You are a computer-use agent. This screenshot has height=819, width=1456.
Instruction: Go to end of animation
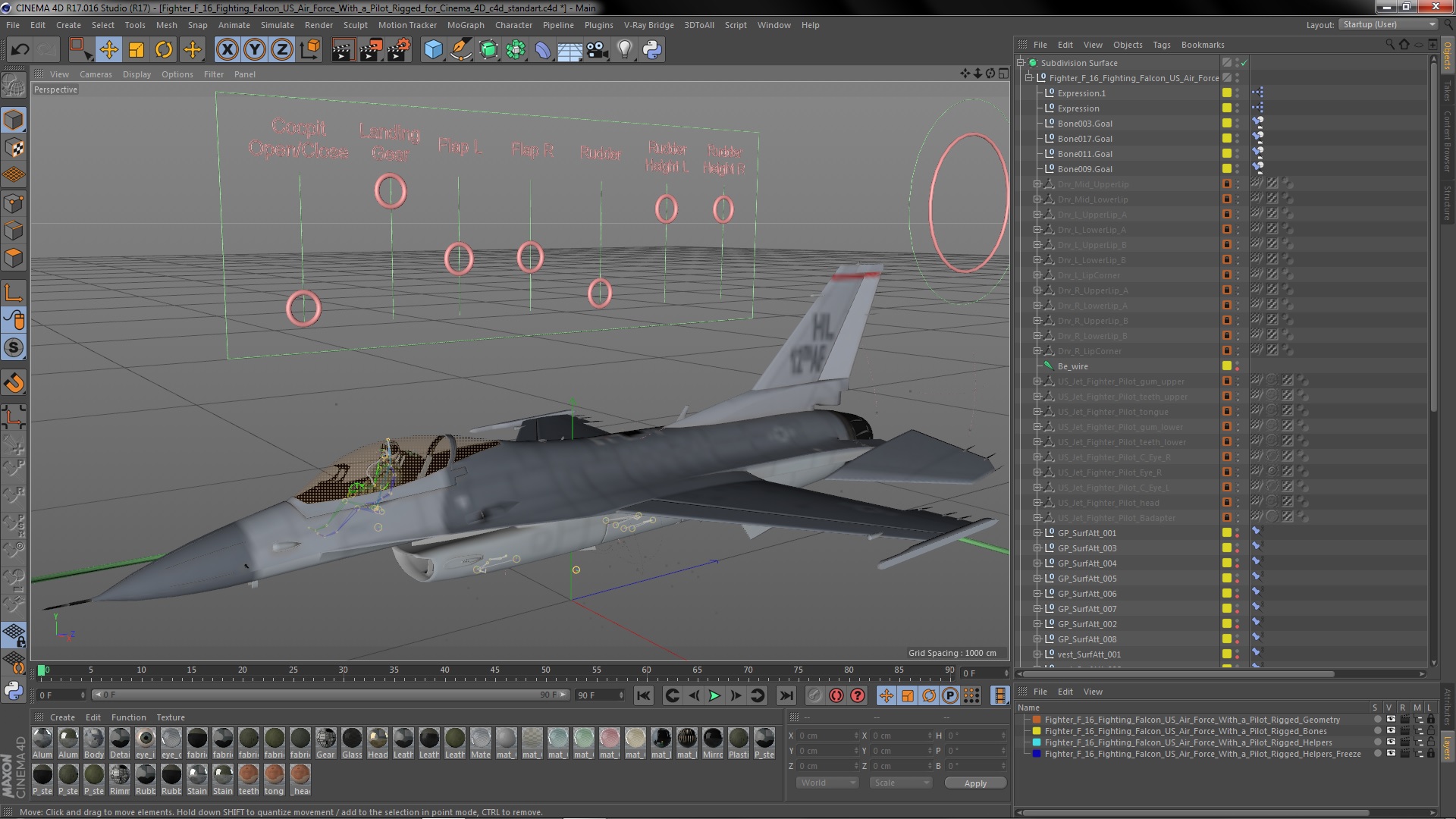pos(786,695)
